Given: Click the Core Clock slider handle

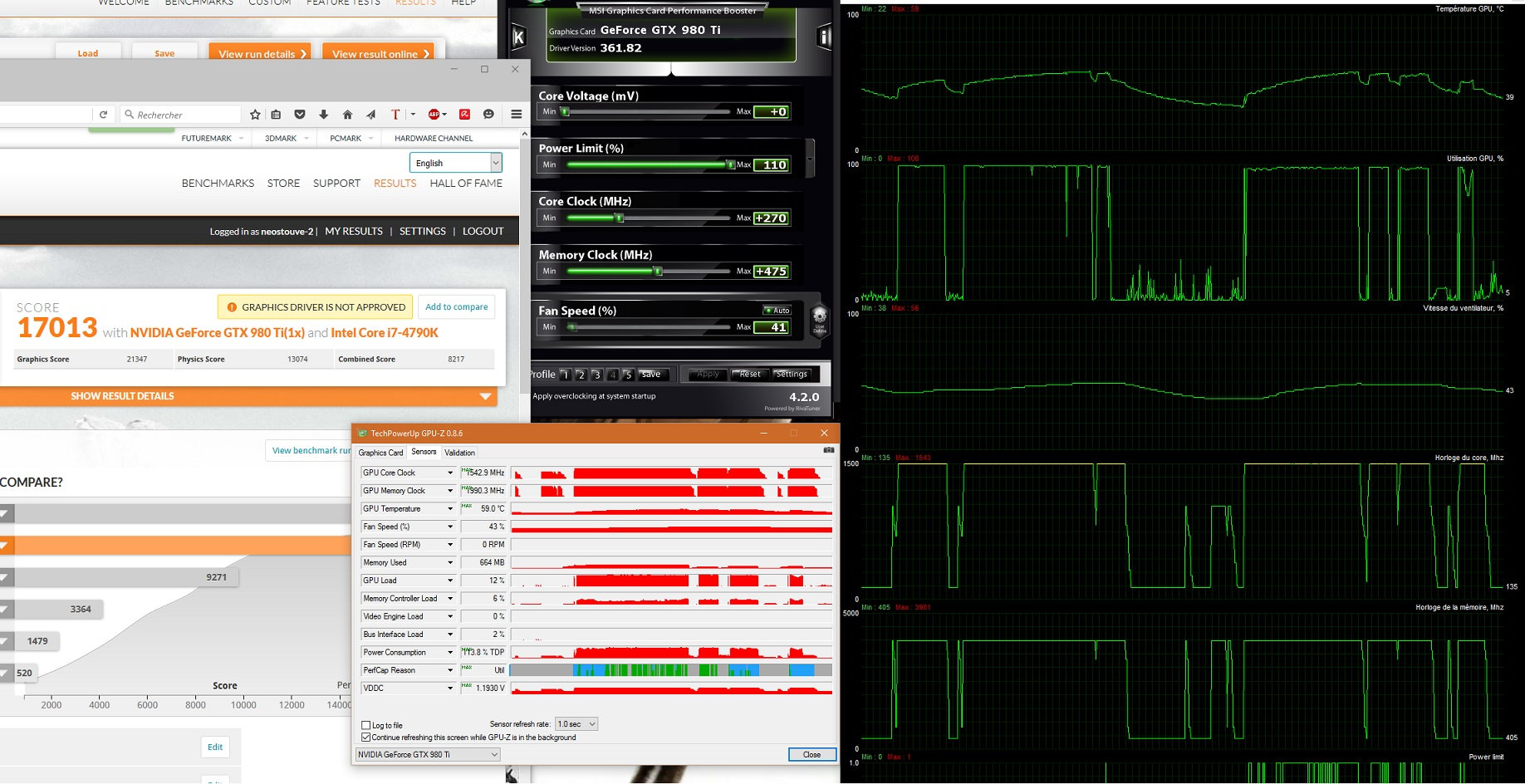Looking at the screenshot, I should point(619,218).
